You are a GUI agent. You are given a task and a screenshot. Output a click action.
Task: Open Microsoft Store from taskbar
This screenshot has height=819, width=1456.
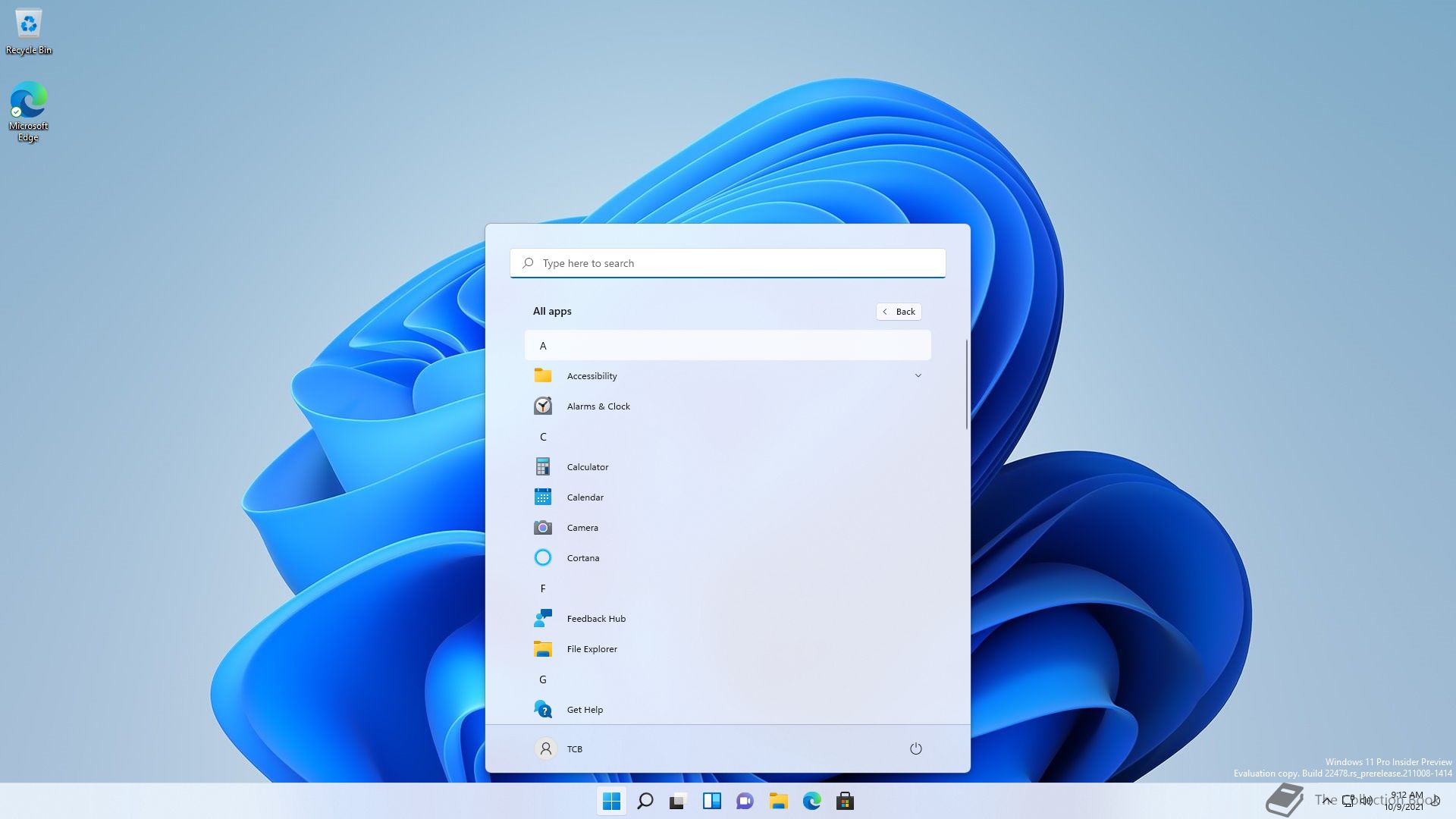(x=845, y=800)
